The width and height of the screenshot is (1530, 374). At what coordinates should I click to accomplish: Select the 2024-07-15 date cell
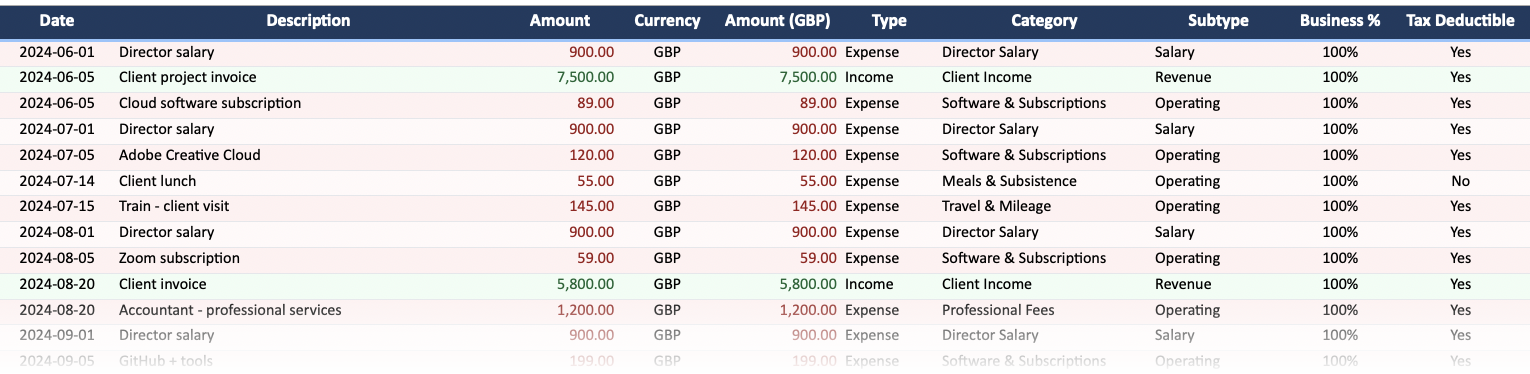tap(57, 206)
